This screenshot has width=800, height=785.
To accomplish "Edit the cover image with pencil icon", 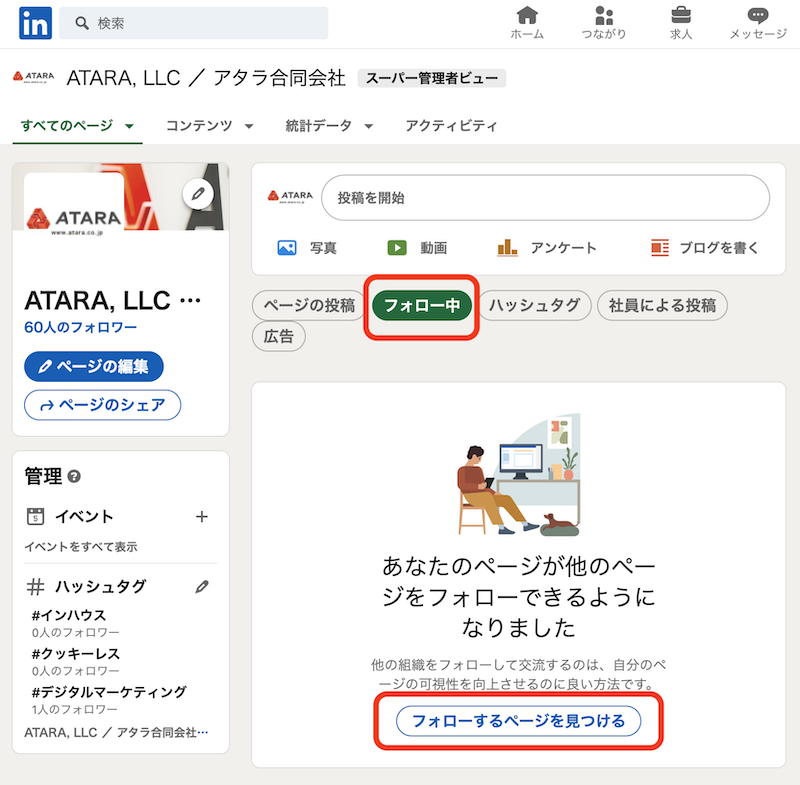I will click(198, 194).
